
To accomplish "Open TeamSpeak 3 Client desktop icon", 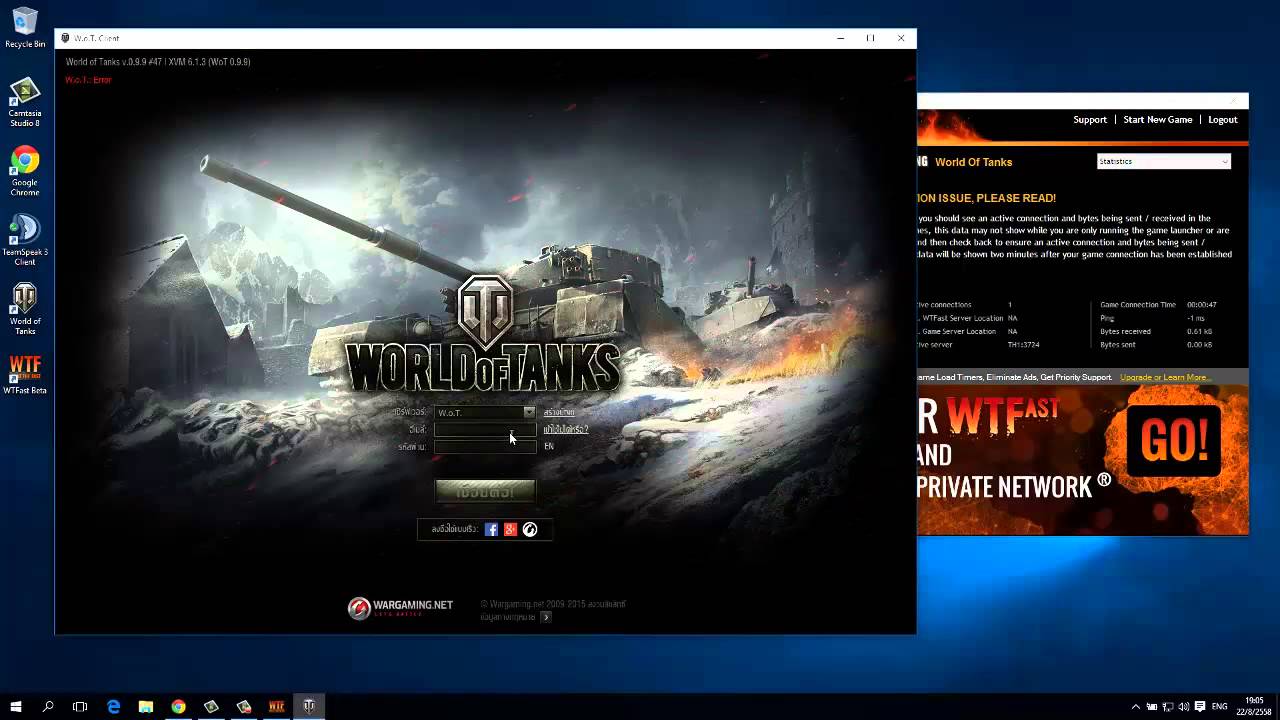I will [25, 240].
